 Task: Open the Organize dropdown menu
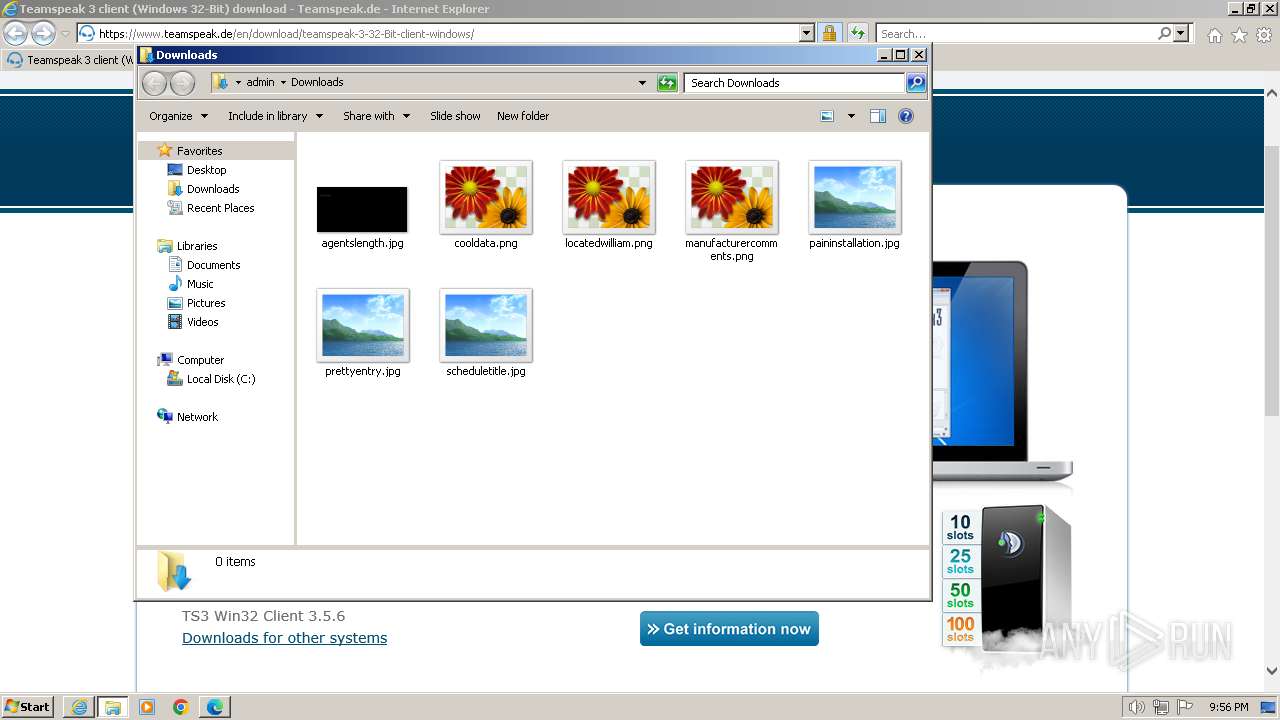coord(179,116)
